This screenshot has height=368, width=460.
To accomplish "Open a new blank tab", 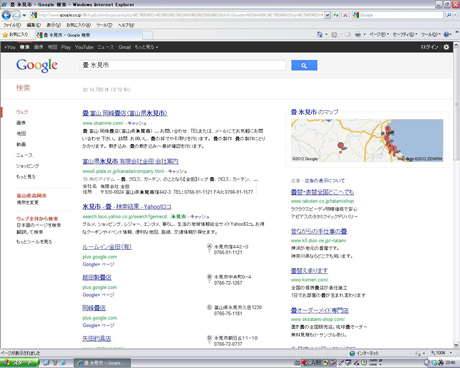I will tap(148, 35).
